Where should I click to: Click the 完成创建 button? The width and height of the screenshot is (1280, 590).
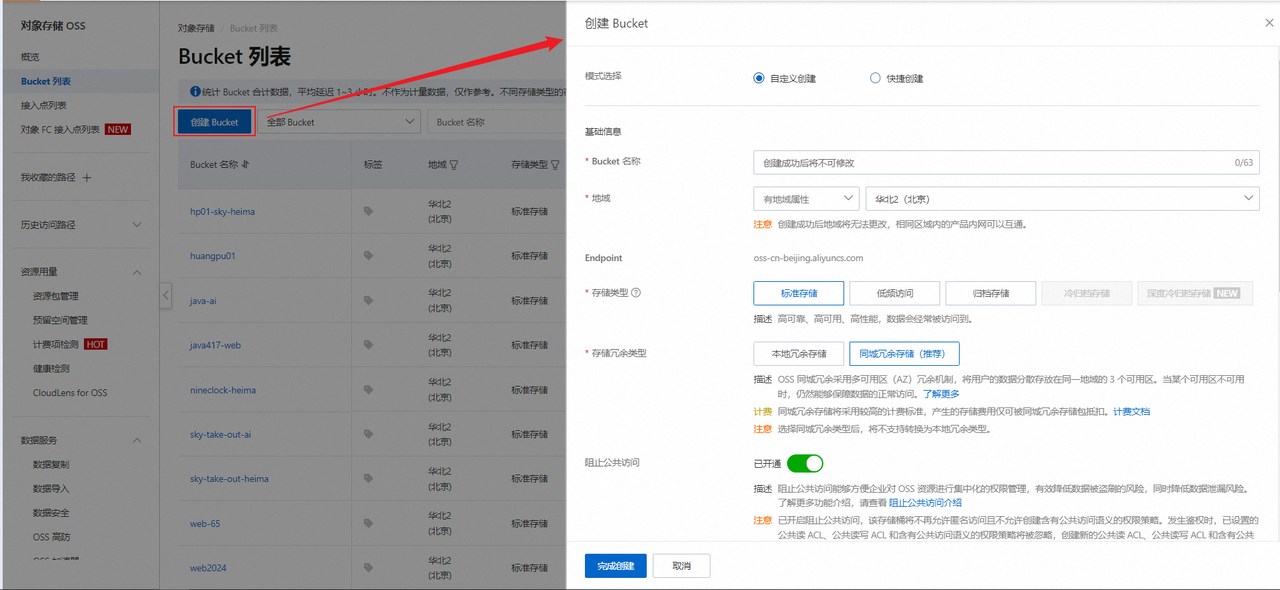(x=616, y=565)
